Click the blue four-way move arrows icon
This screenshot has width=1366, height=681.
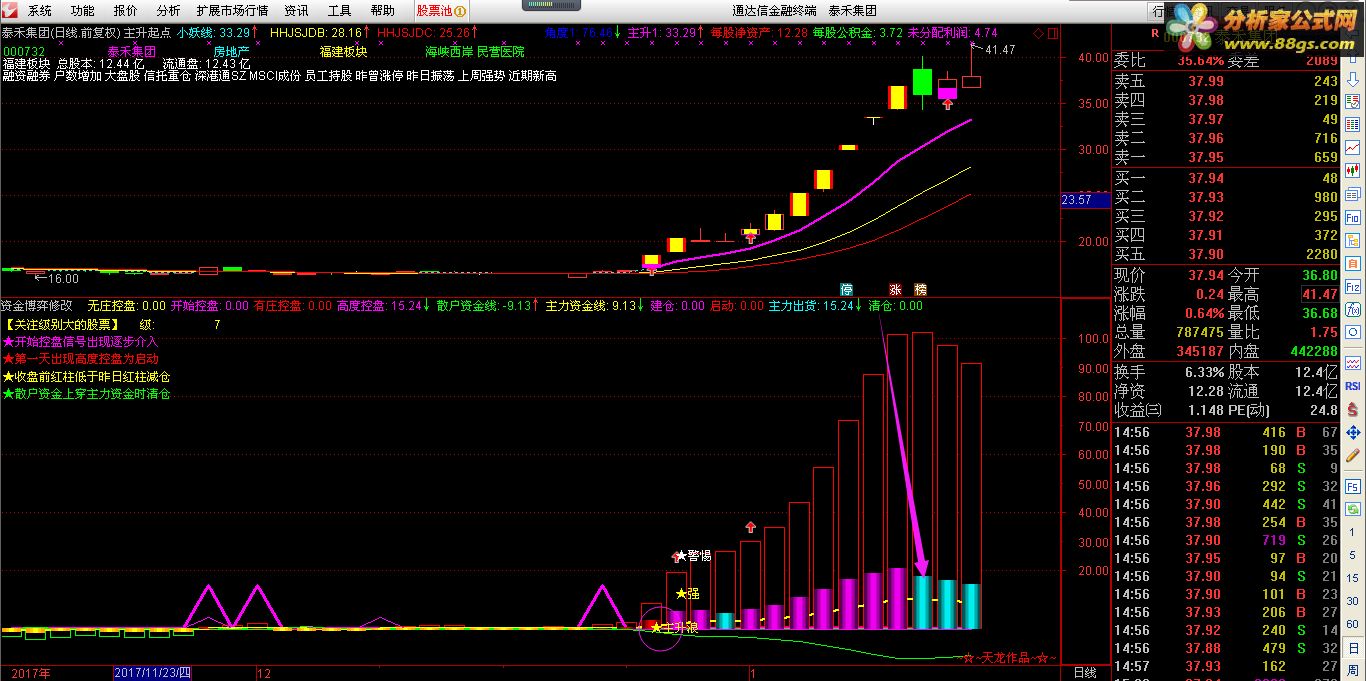[1353, 433]
